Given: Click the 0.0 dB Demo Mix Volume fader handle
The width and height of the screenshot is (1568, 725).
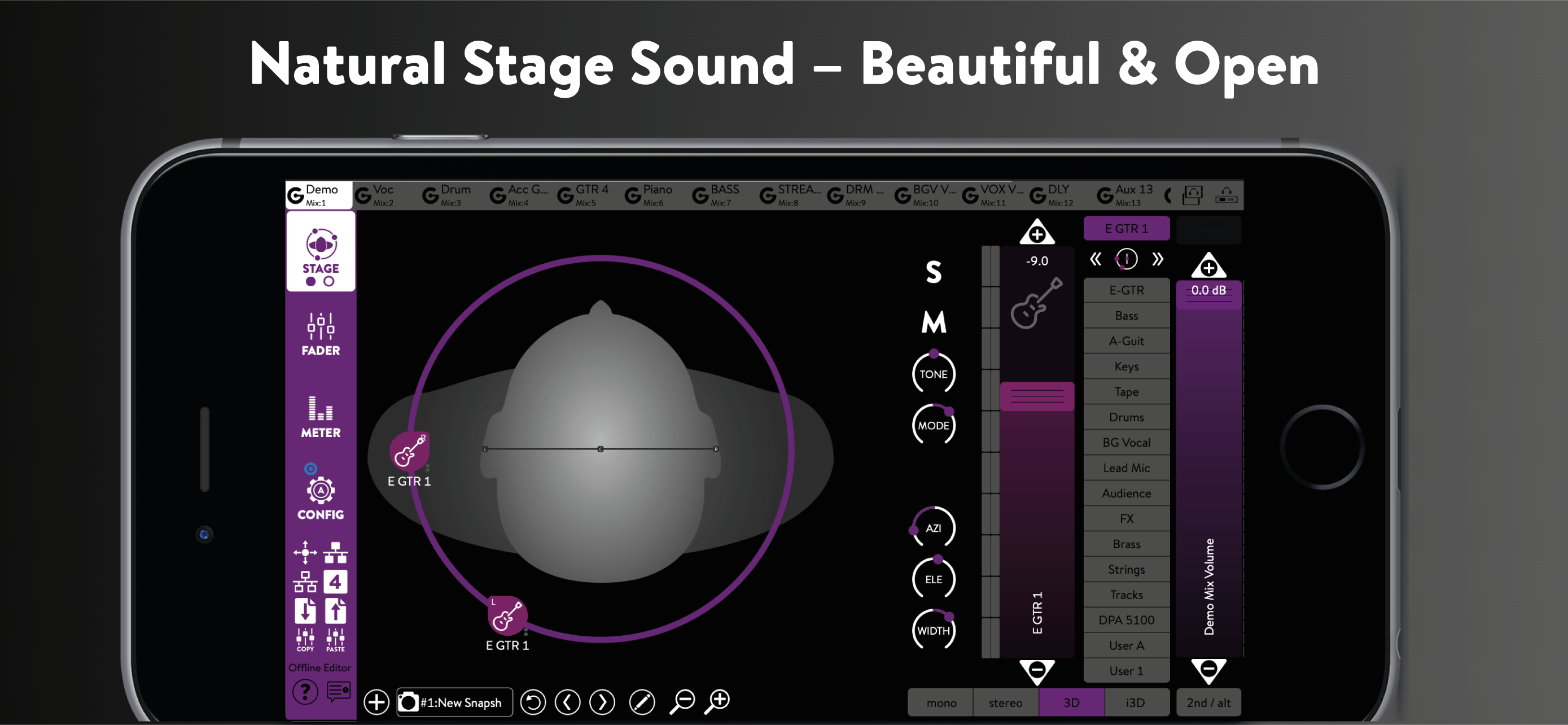Looking at the screenshot, I should point(1208,295).
